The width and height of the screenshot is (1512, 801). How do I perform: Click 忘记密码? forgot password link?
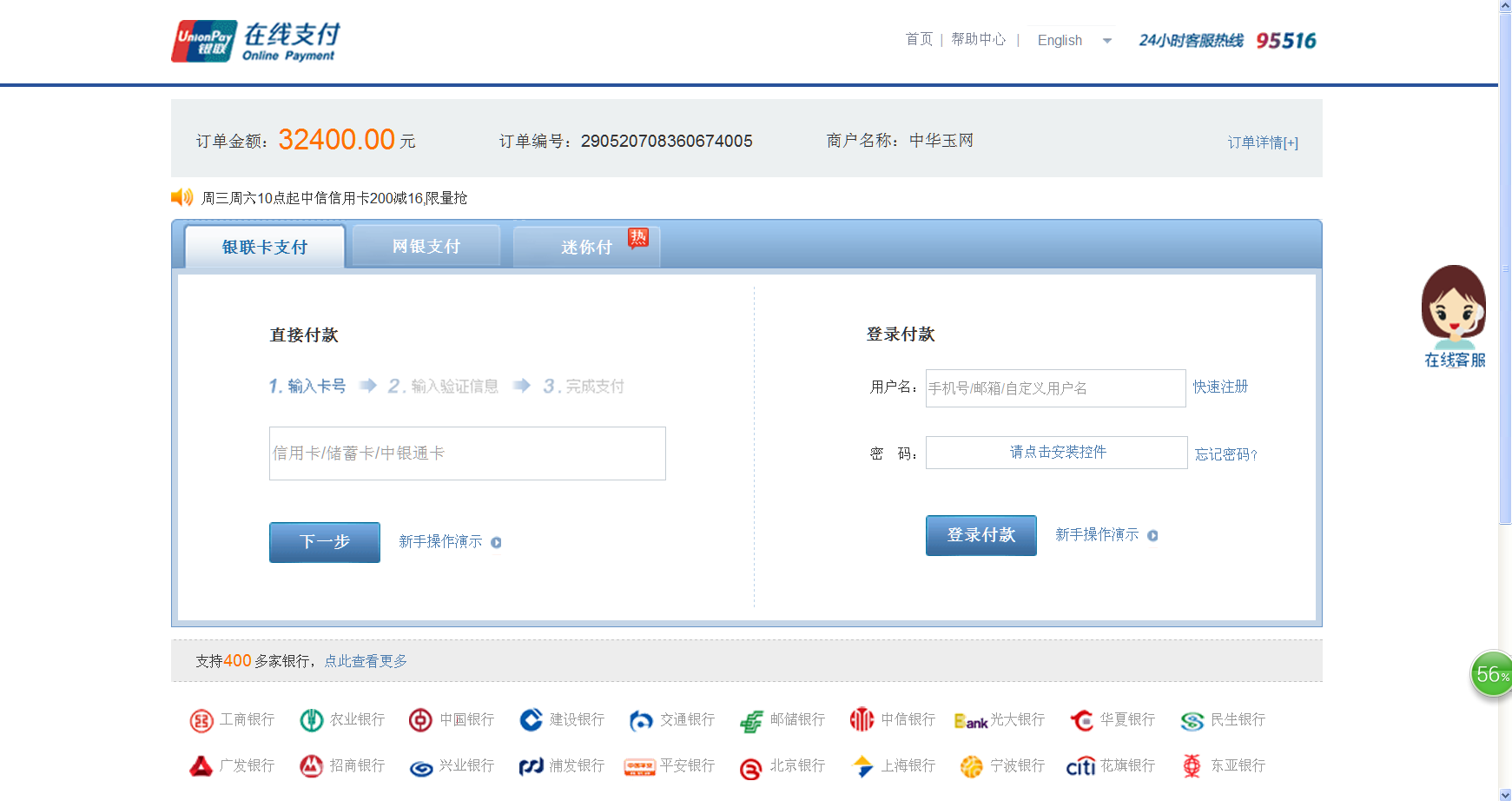[x=1226, y=454]
